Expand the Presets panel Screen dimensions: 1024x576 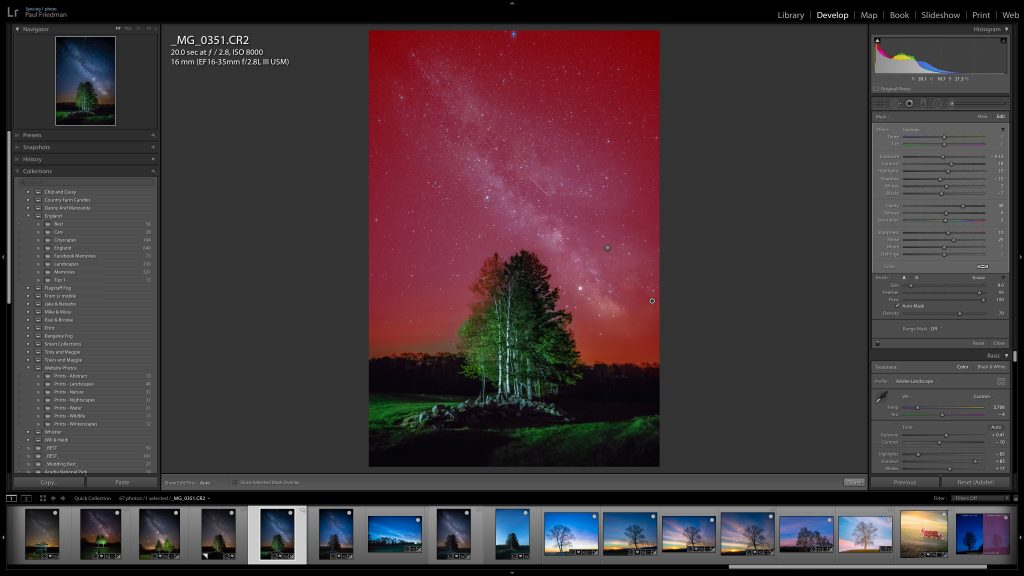17,135
